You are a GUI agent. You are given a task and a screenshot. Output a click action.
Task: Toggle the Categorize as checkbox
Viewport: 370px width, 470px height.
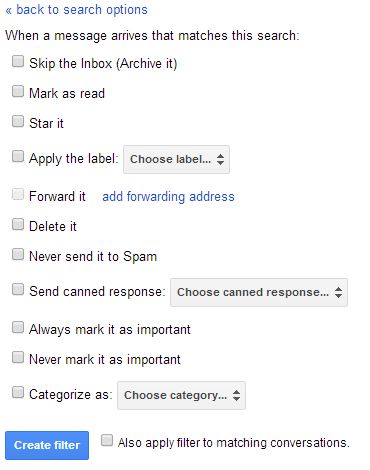pyautogui.click(x=18, y=392)
